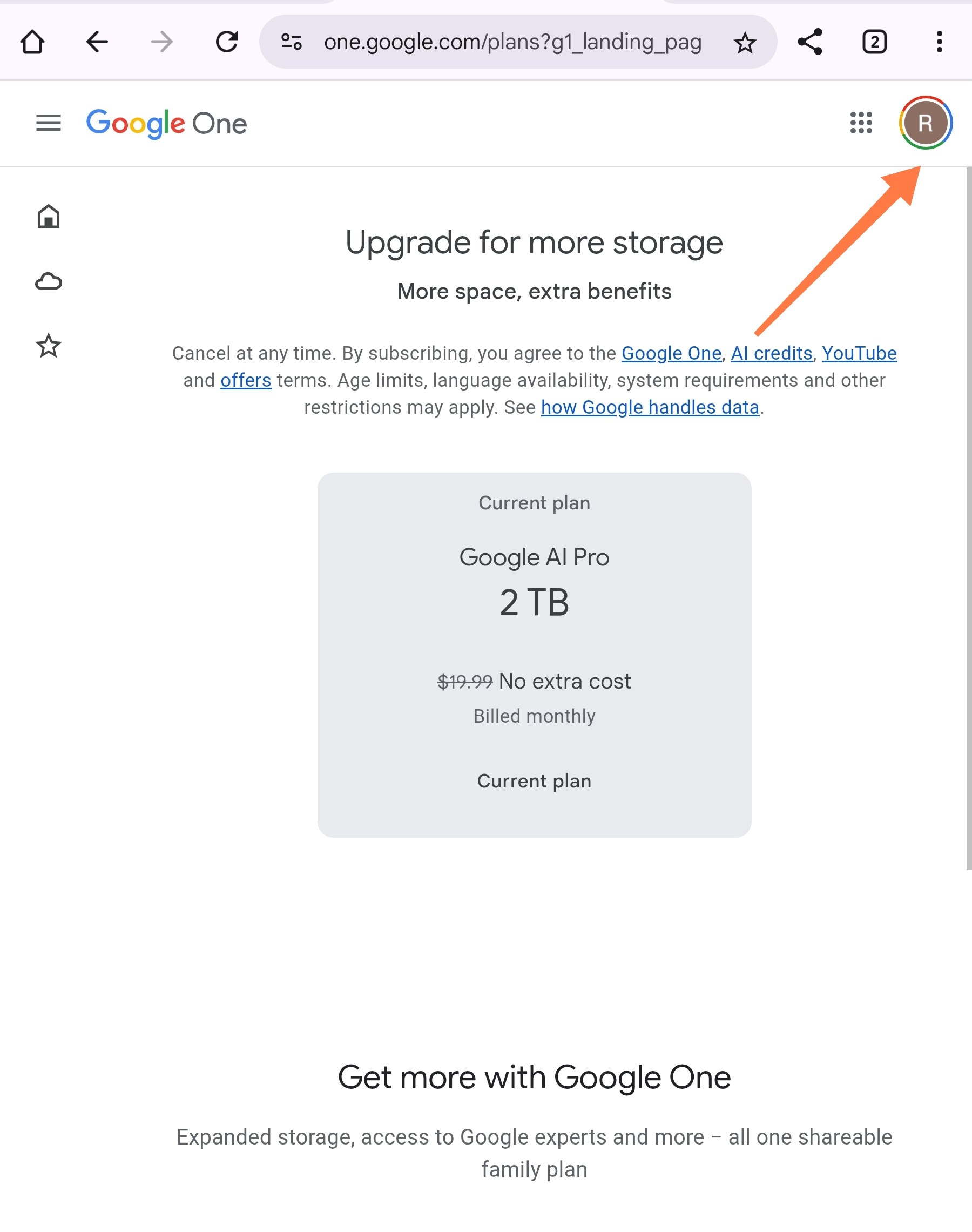The height and width of the screenshot is (1232, 972).
Task: Open the hamburger main menu
Action: (49, 123)
